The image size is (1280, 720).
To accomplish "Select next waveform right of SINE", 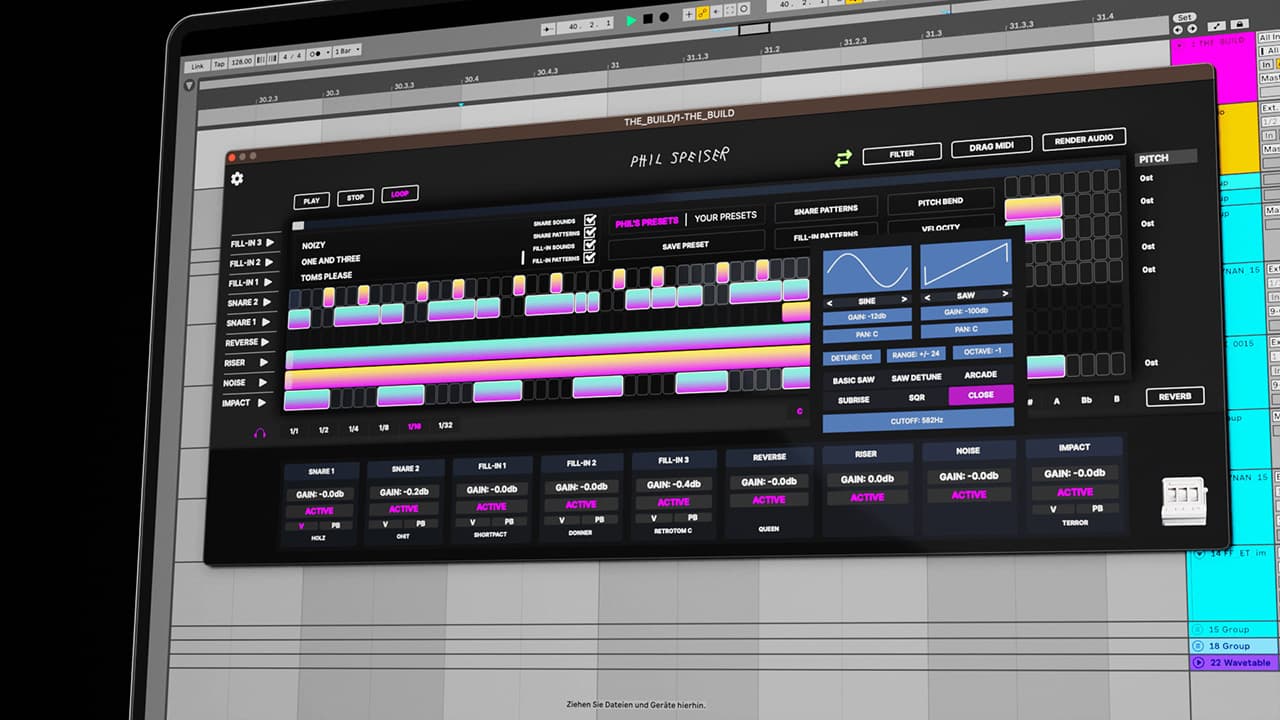I will 905,299.
